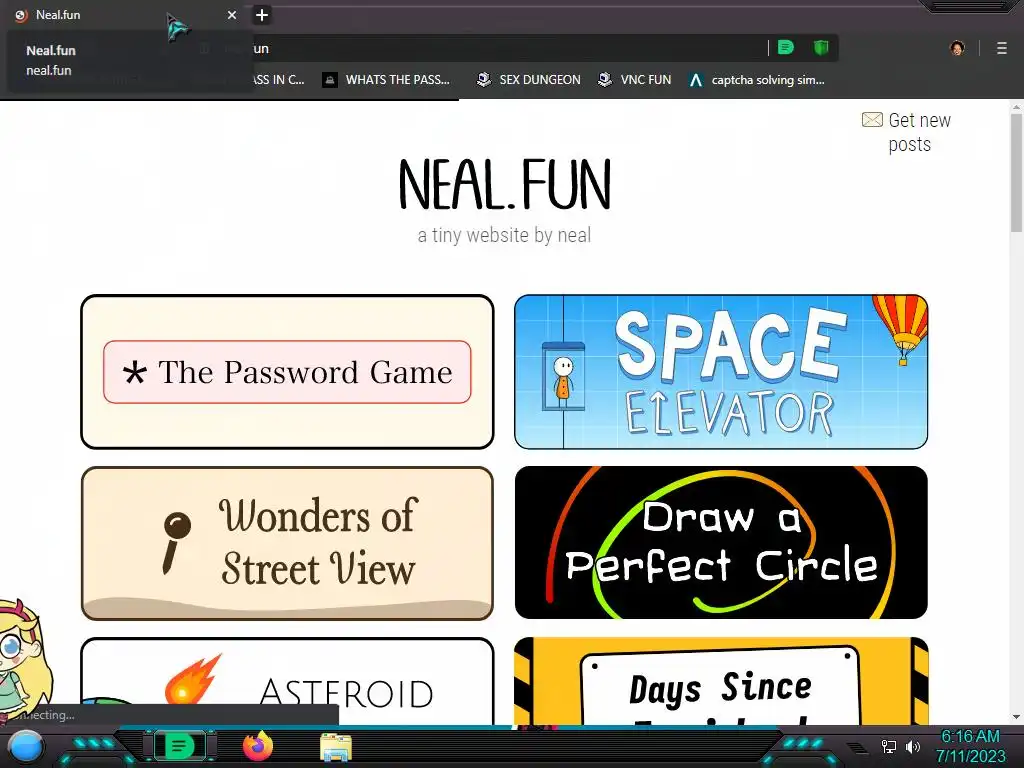Viewport: 1024px width, 768px height.
Task: Open the Asteroid card
Action: point(287,681)
